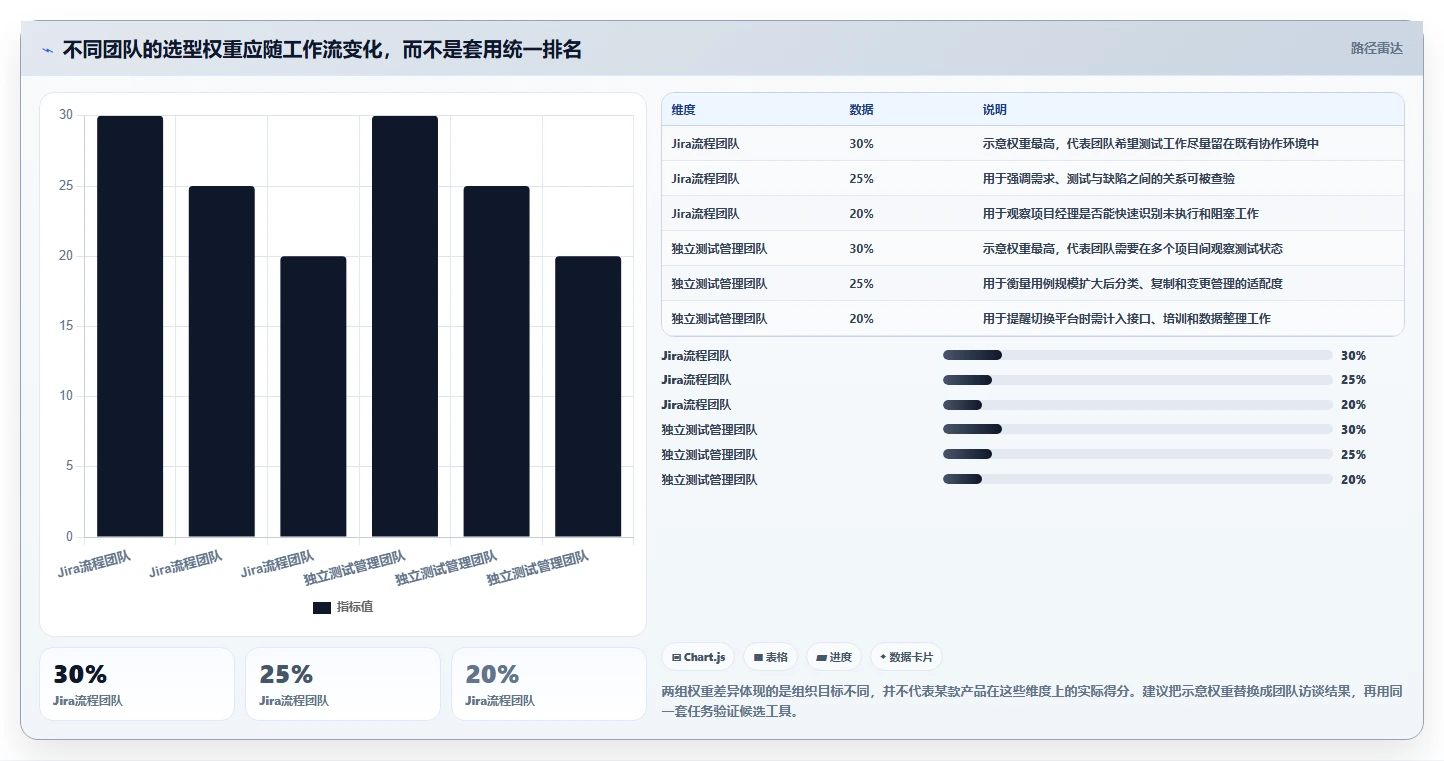Click the 路径雷达 label in the header
1444x761 pixels.
[1376, 48]
